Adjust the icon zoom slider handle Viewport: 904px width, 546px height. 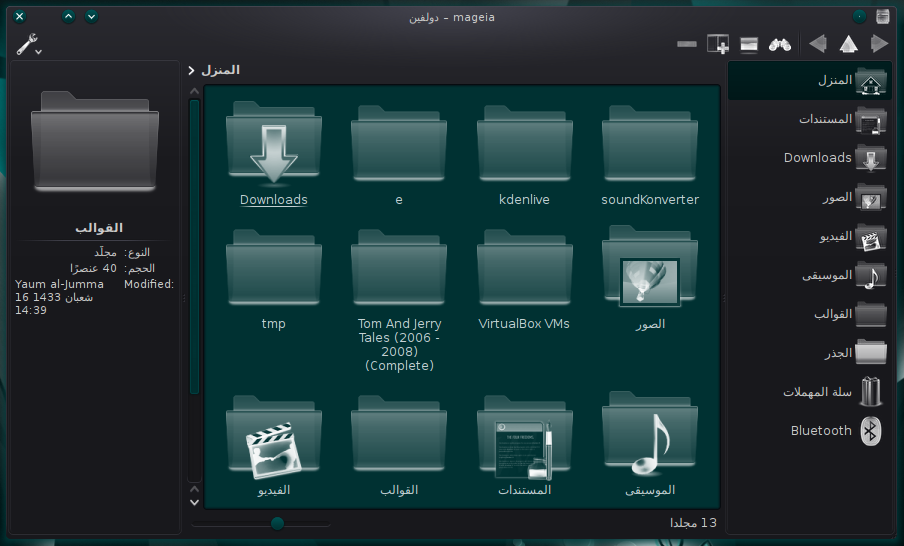pyautogui.click(x=277, y=523)
